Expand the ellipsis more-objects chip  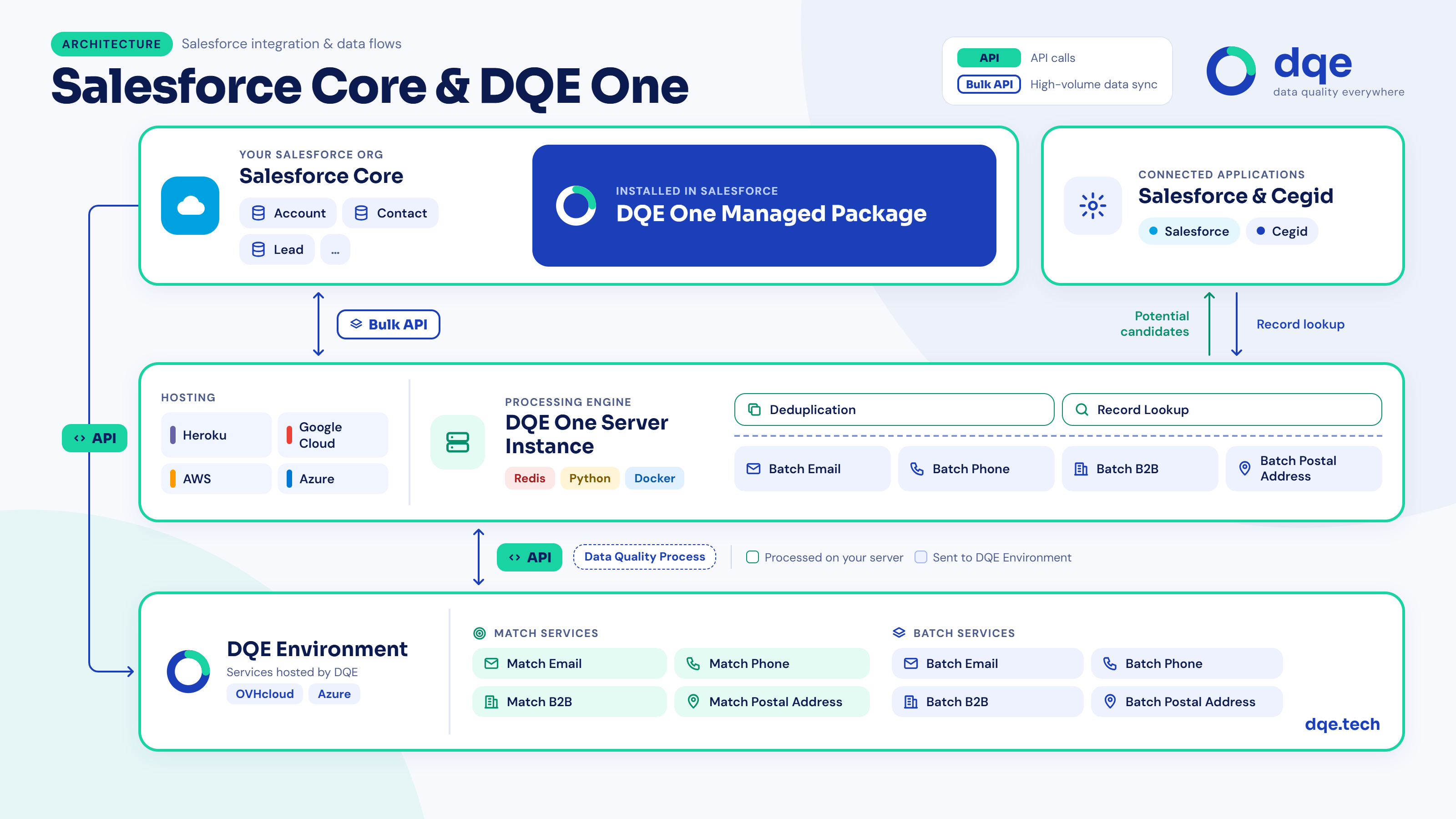[x=335, y=249]
